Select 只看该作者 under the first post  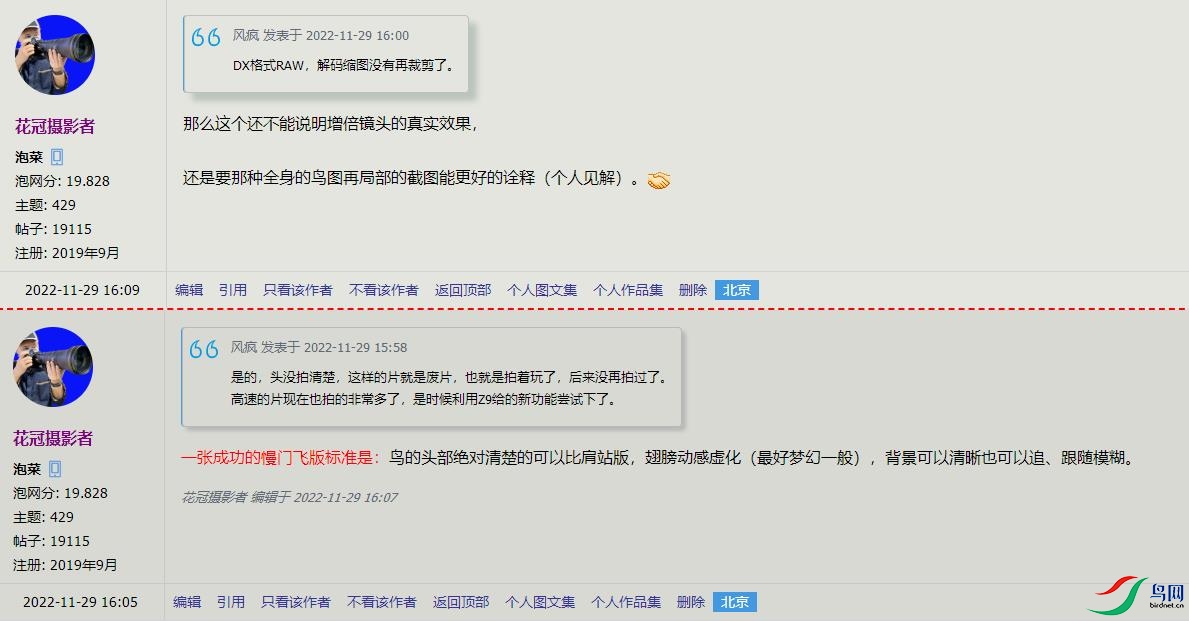pyautogui.click(x=297, y=290)
